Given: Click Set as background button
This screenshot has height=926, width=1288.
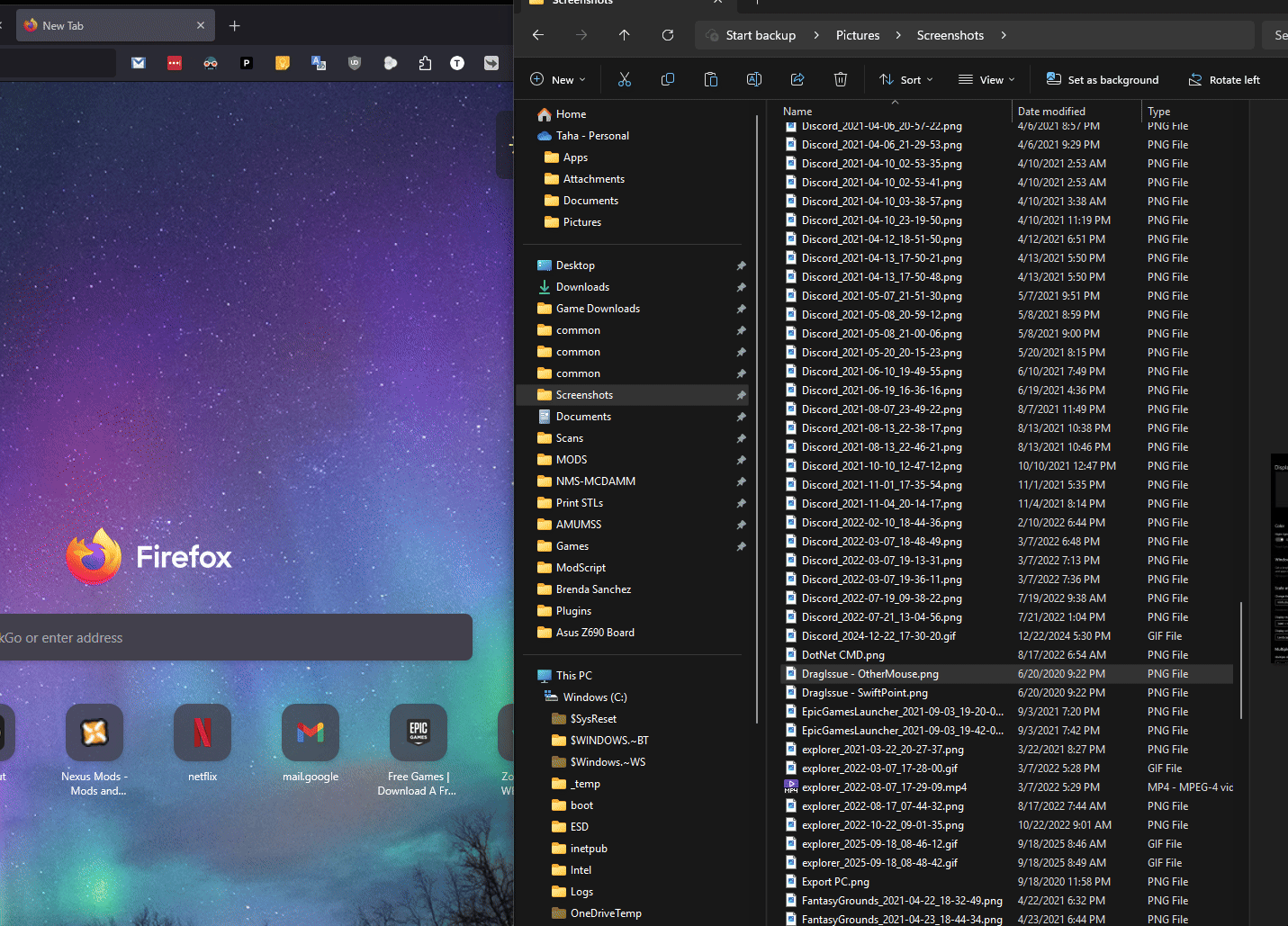Looking at the screenshot, I should tap(1103, 79).
